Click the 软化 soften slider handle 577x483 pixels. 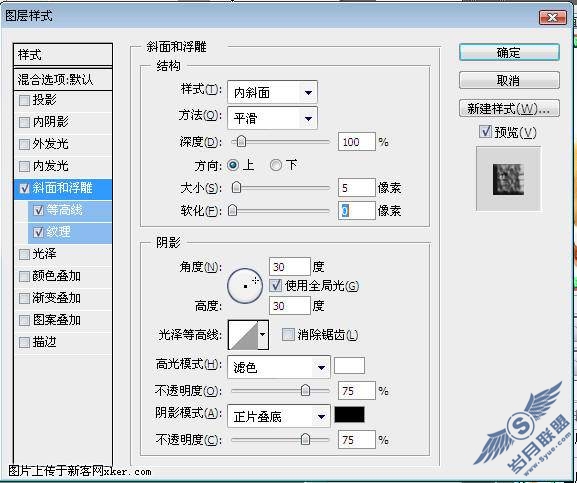click(x=233, y=210)
